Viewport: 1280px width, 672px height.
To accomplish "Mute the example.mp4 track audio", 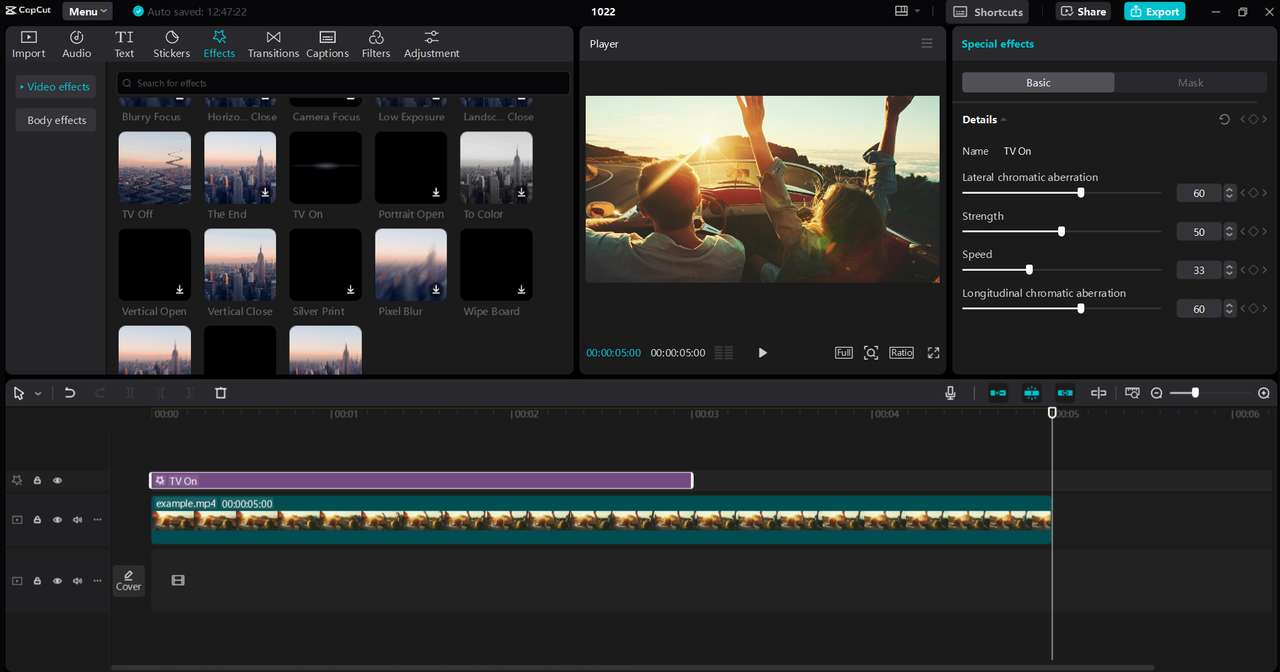I will click(77, 520).
